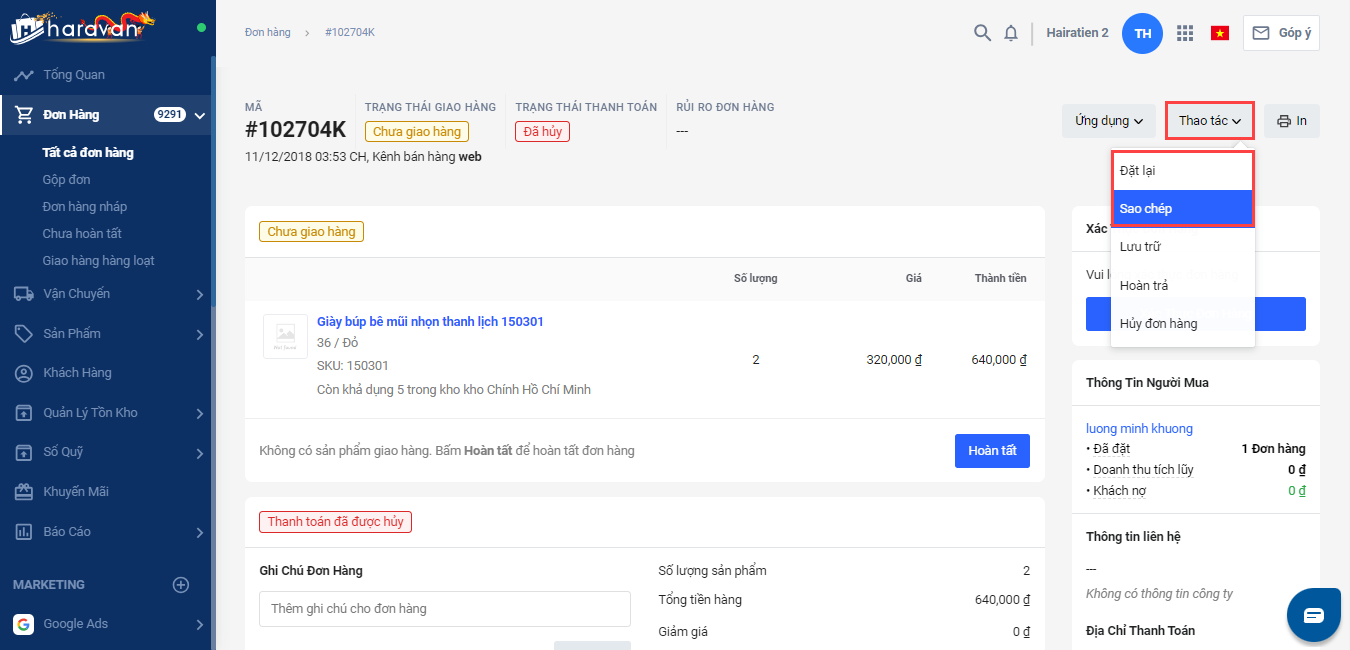
Task: Click the order note input field
Action: pos(444,609)
